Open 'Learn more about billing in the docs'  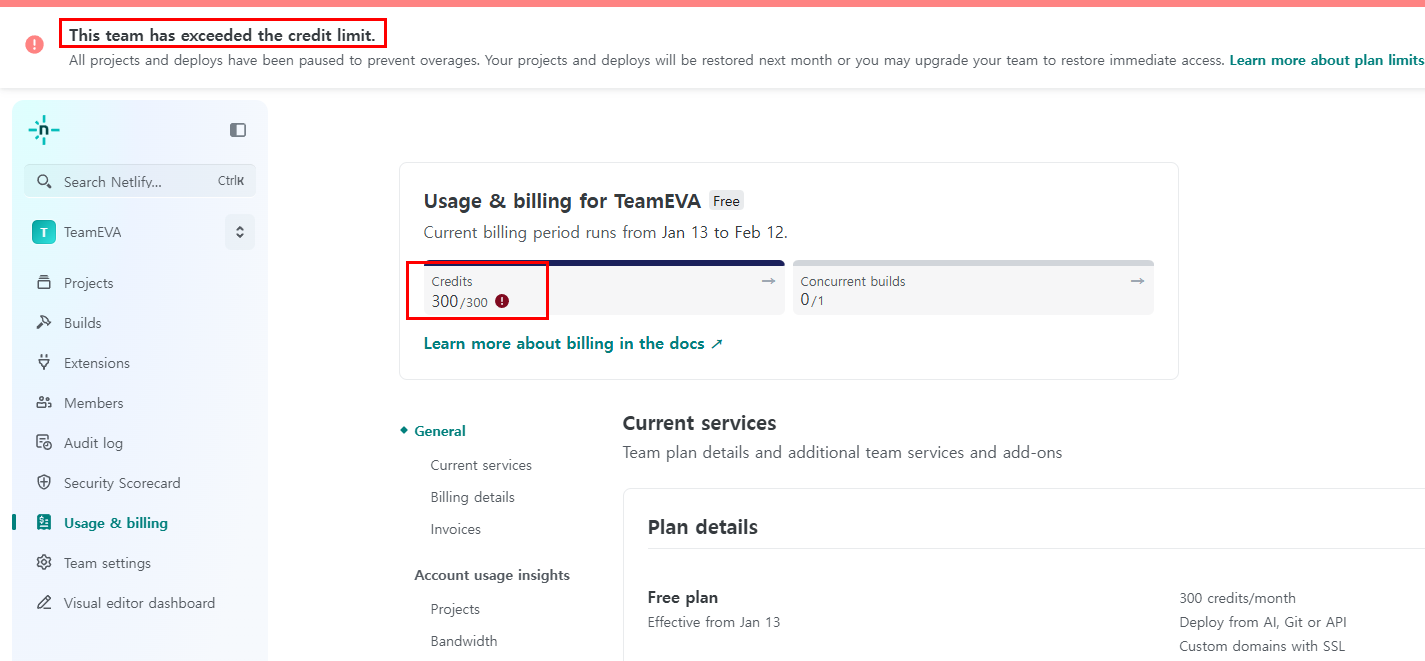573,343
